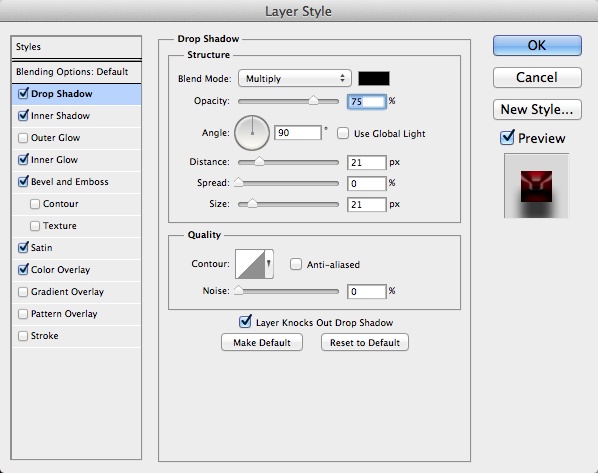
Task: Click the layer style preview thumbnail
Action: pos(536,186)
